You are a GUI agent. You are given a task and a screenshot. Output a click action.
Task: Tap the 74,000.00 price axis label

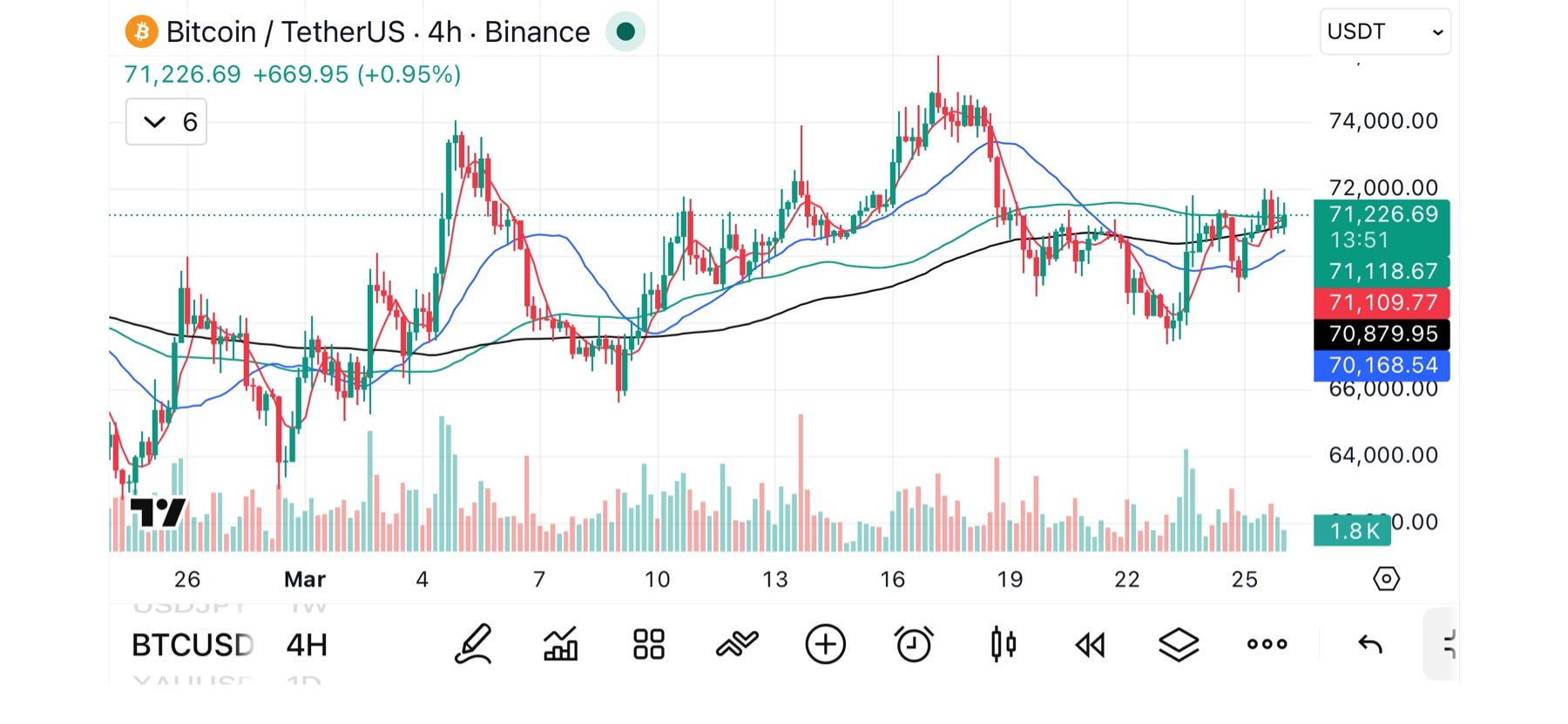1383,121
